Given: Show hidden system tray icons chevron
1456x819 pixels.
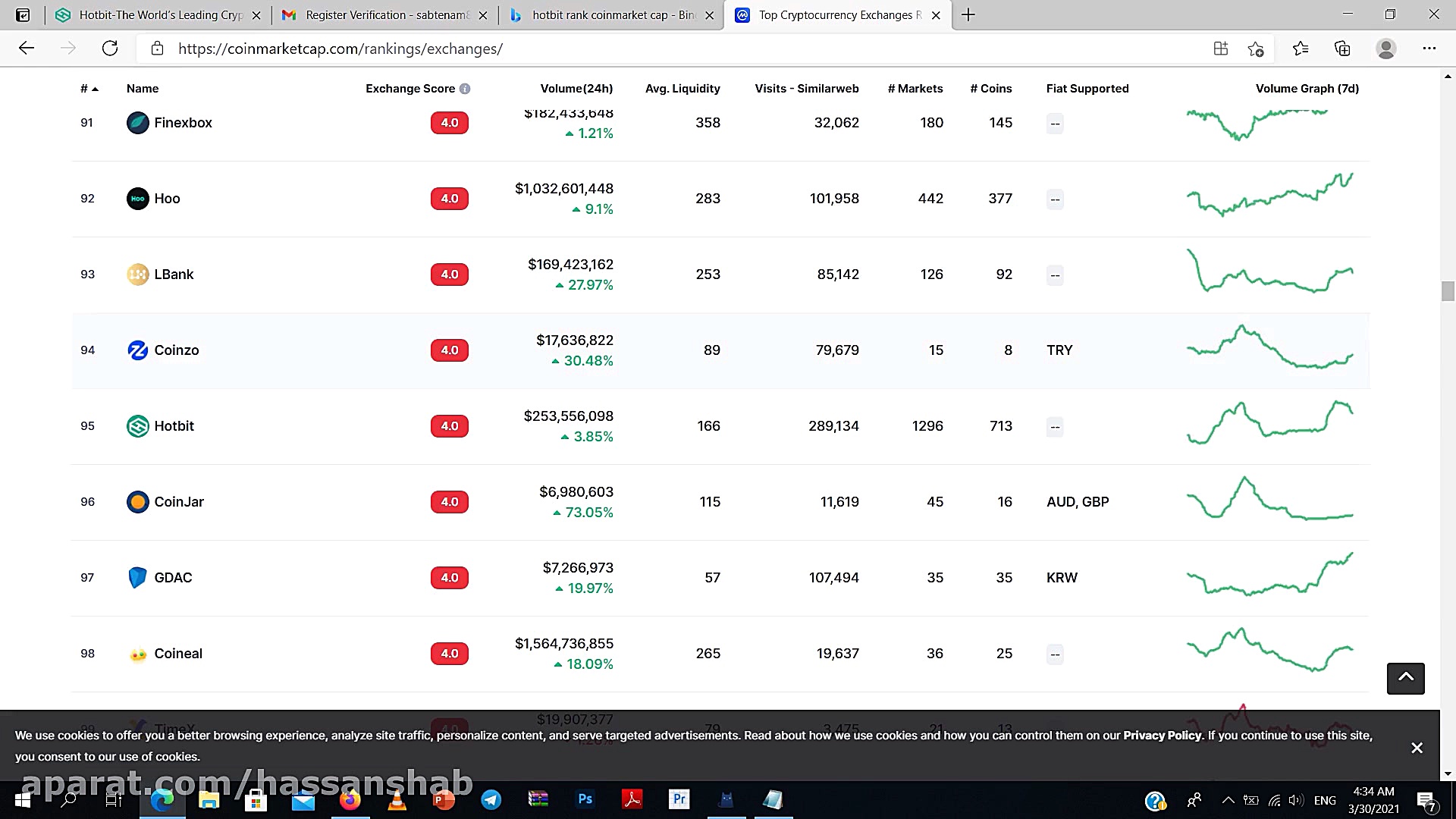Looking at the screenshot, I should [x=1228, y=800].
